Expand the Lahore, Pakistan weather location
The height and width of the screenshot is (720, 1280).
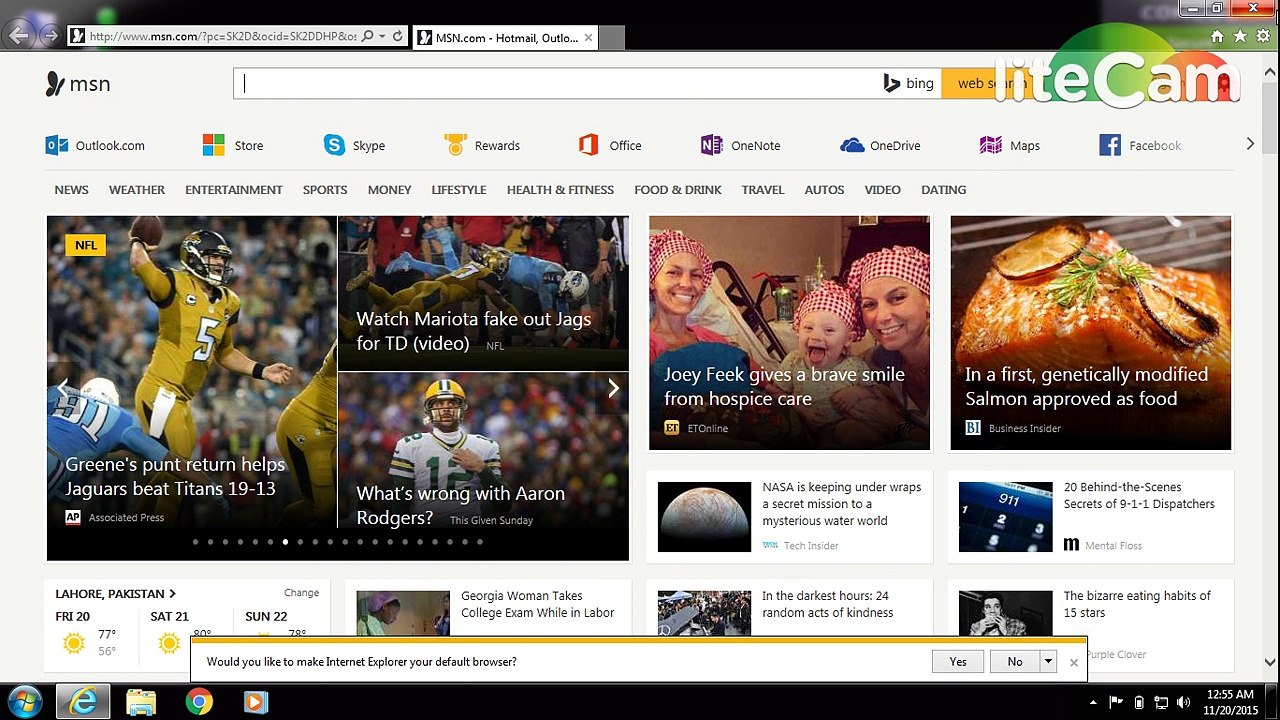click(116, 594)
